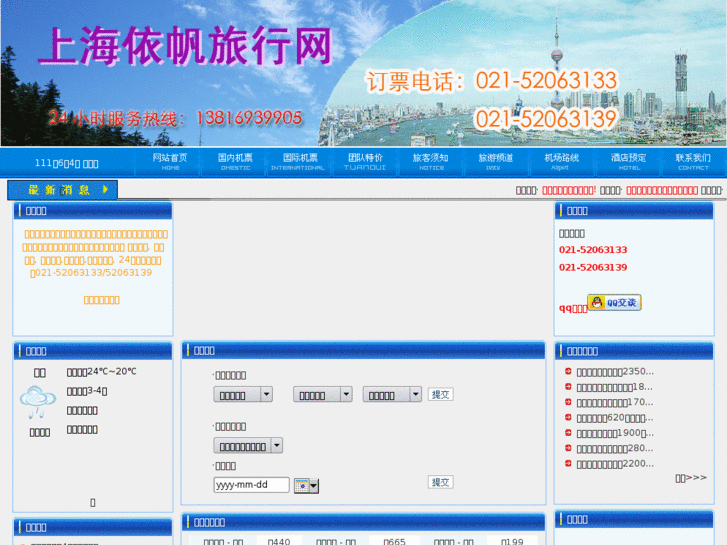This screenshot has height=545, width=727.
Task: Click the red bullet beside the 2200... item
Action: coord(568,463)
